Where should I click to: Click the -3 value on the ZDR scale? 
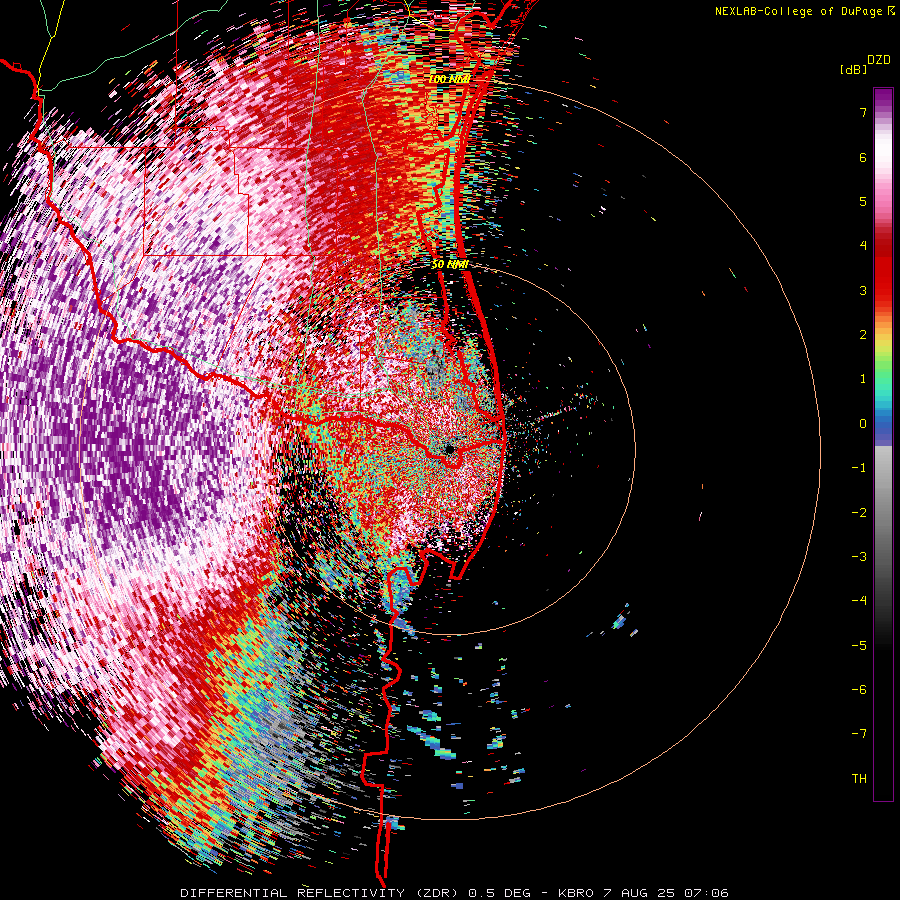tap(859, 557)
